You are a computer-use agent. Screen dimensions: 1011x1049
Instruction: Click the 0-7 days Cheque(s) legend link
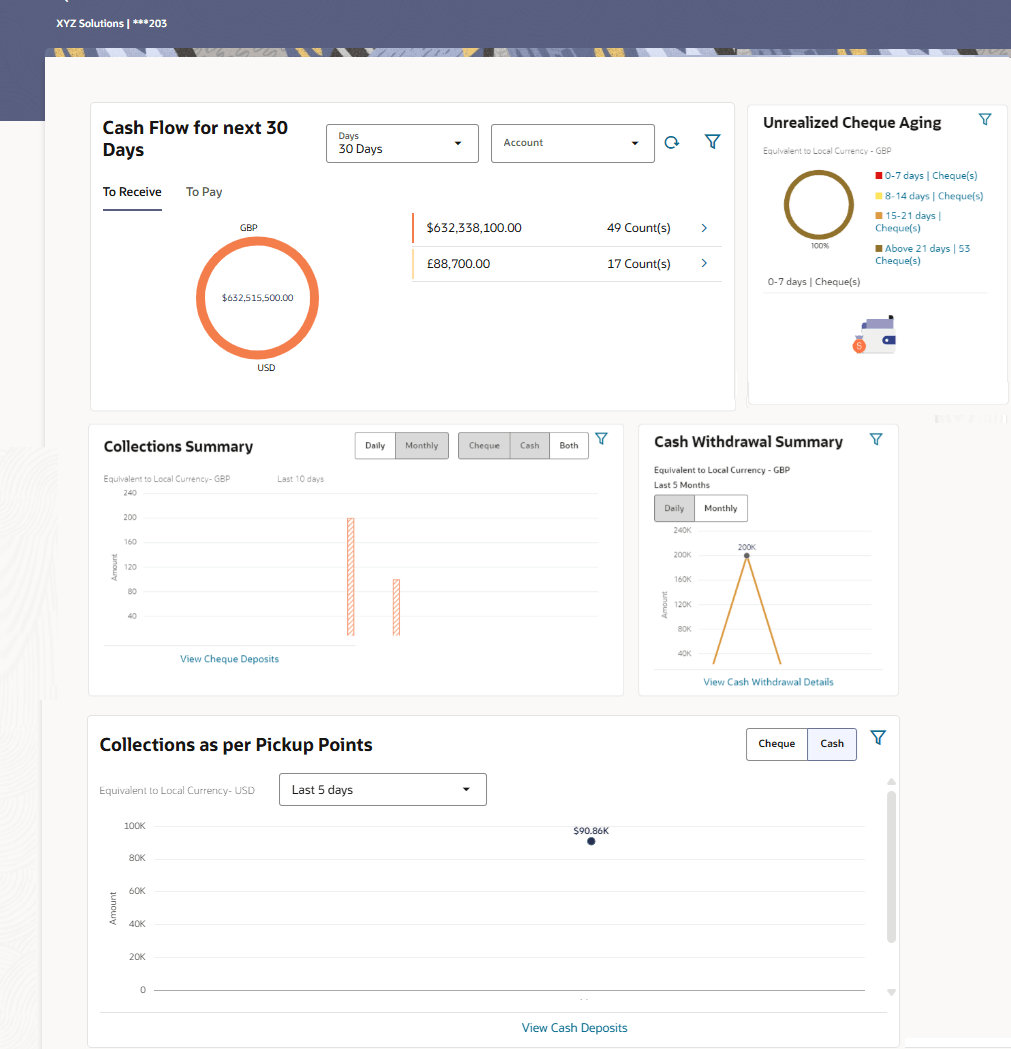[x=931, y=175]
